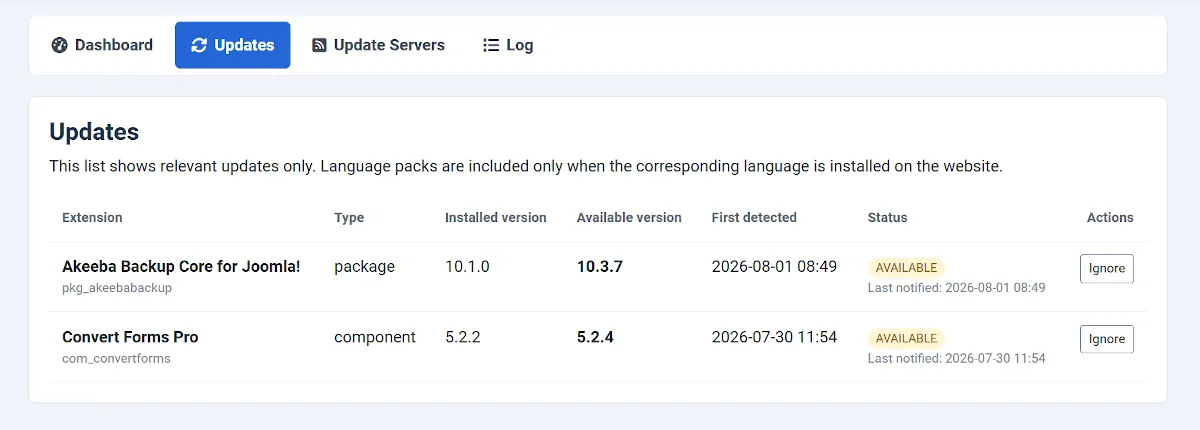Click first detected date 2026-08-01 08:49

tap(775, 267)
